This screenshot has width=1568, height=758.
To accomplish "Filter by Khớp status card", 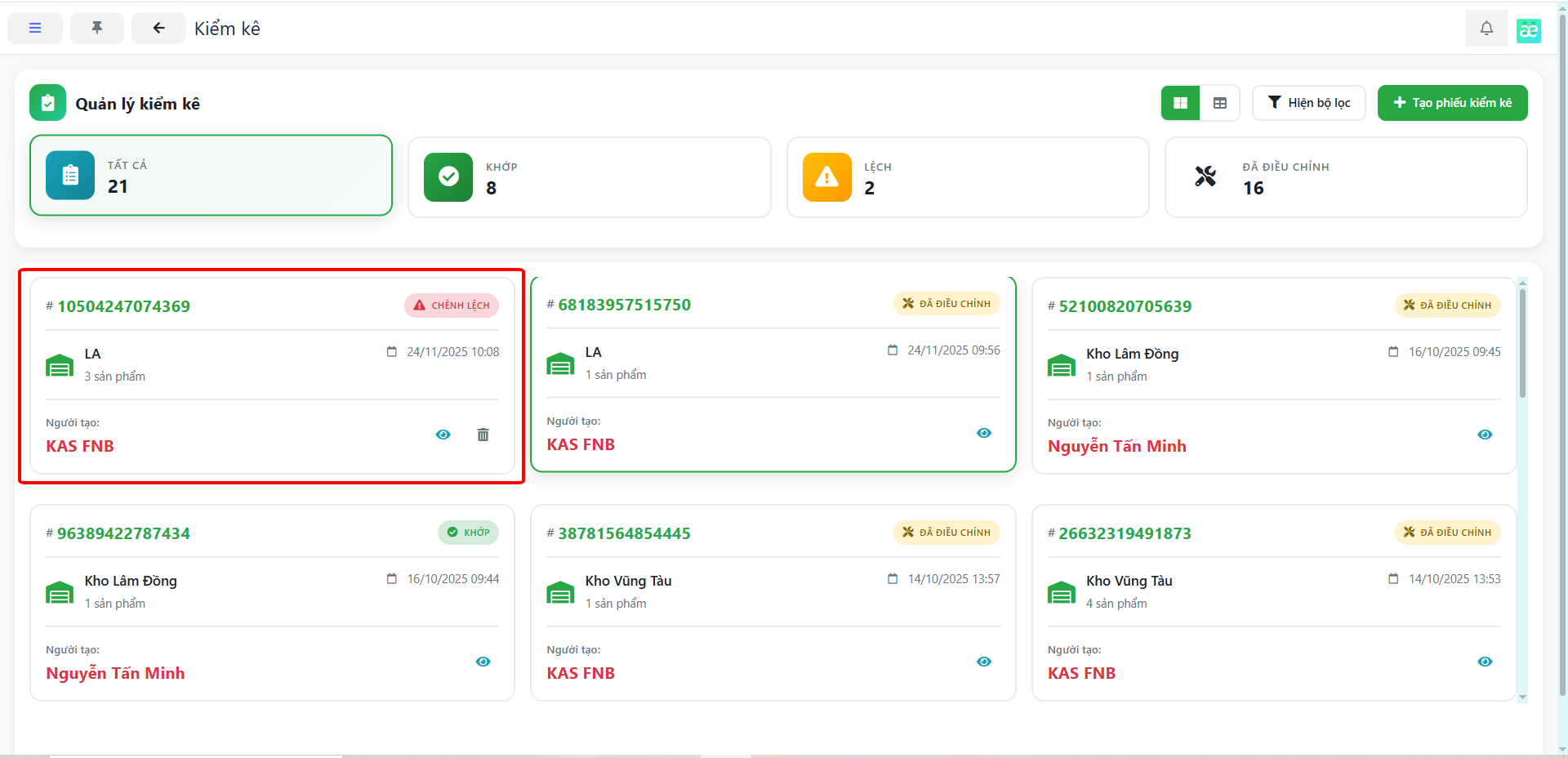I will (589, 177).
